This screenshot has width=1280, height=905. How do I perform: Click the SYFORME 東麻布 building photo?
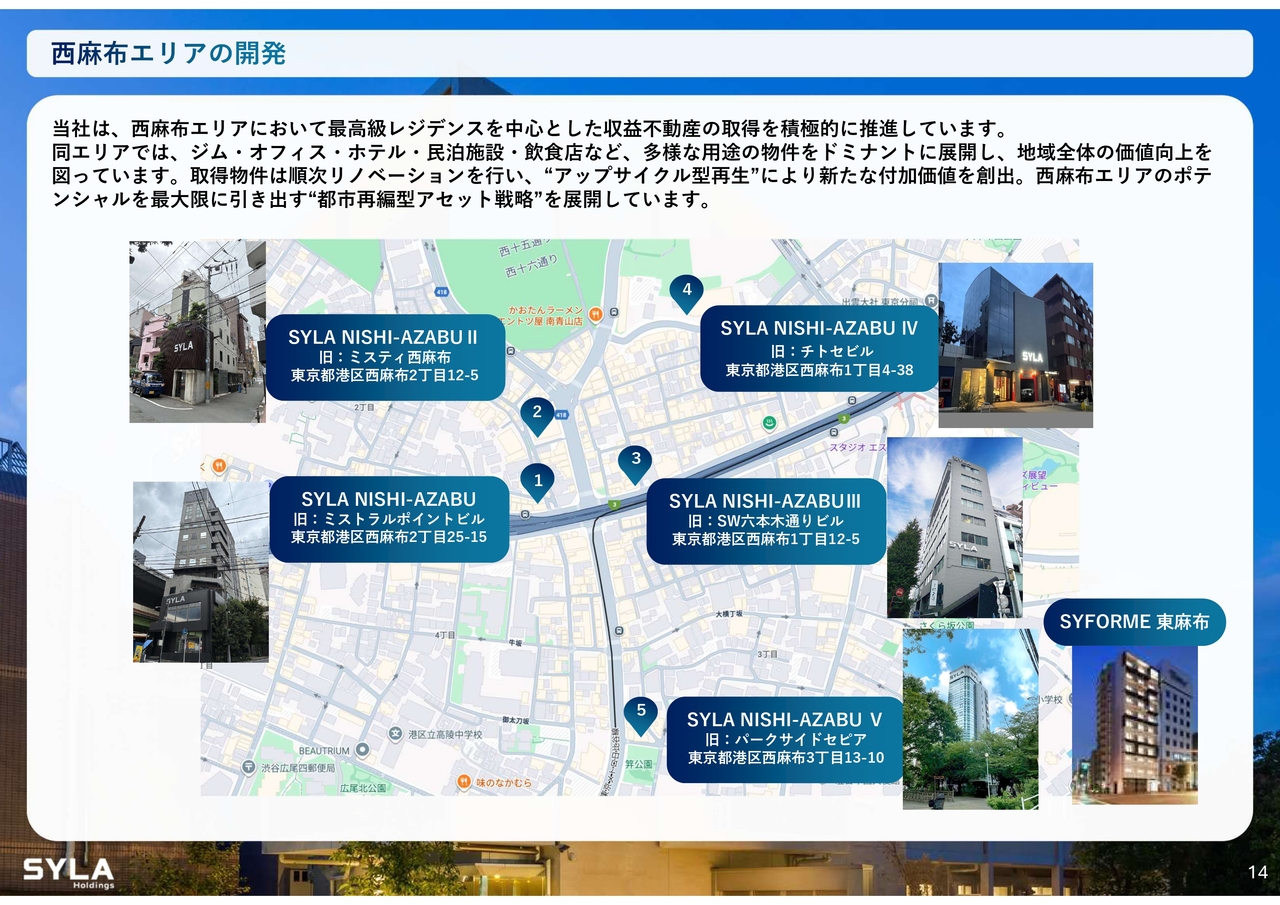click(1134, 725)
